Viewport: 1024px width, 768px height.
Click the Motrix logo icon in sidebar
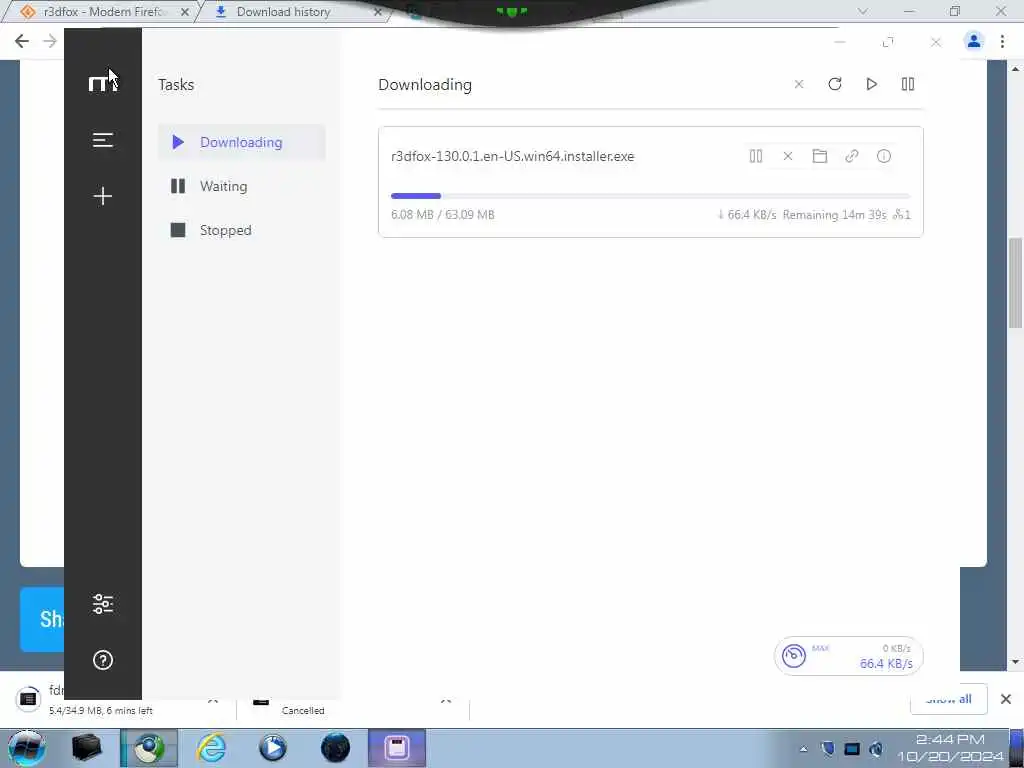(103, 84)
